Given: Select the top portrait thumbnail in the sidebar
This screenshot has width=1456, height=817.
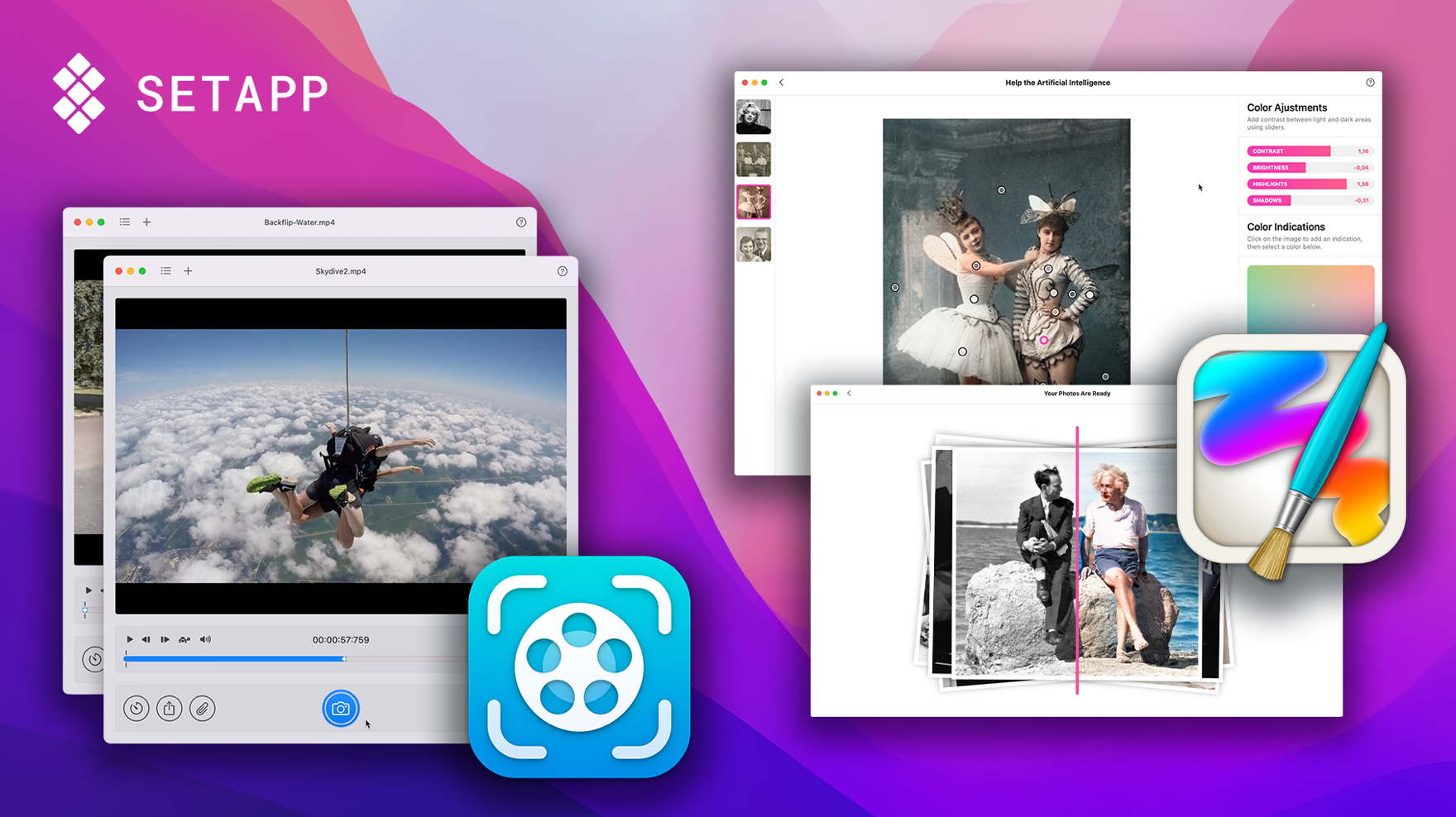Looking at the screenshot, I should click(754, 117).
